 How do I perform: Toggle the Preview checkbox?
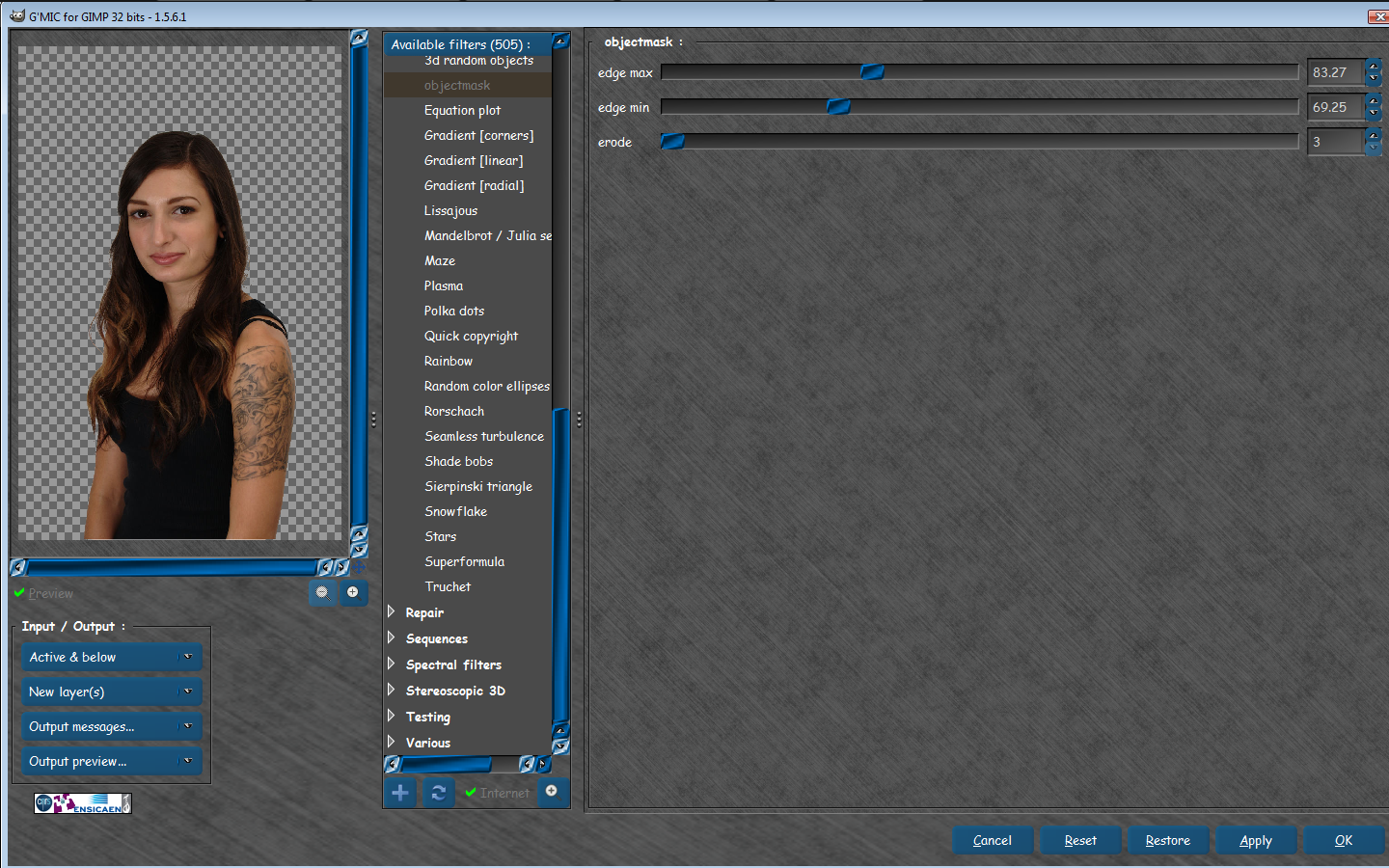click(44, 593)
